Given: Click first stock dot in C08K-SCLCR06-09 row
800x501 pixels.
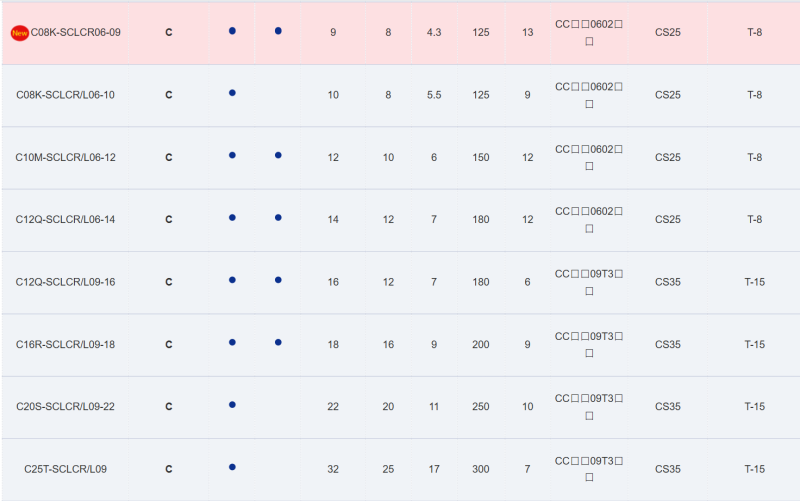Looking at the screenshot, I should tap(232, 31).
